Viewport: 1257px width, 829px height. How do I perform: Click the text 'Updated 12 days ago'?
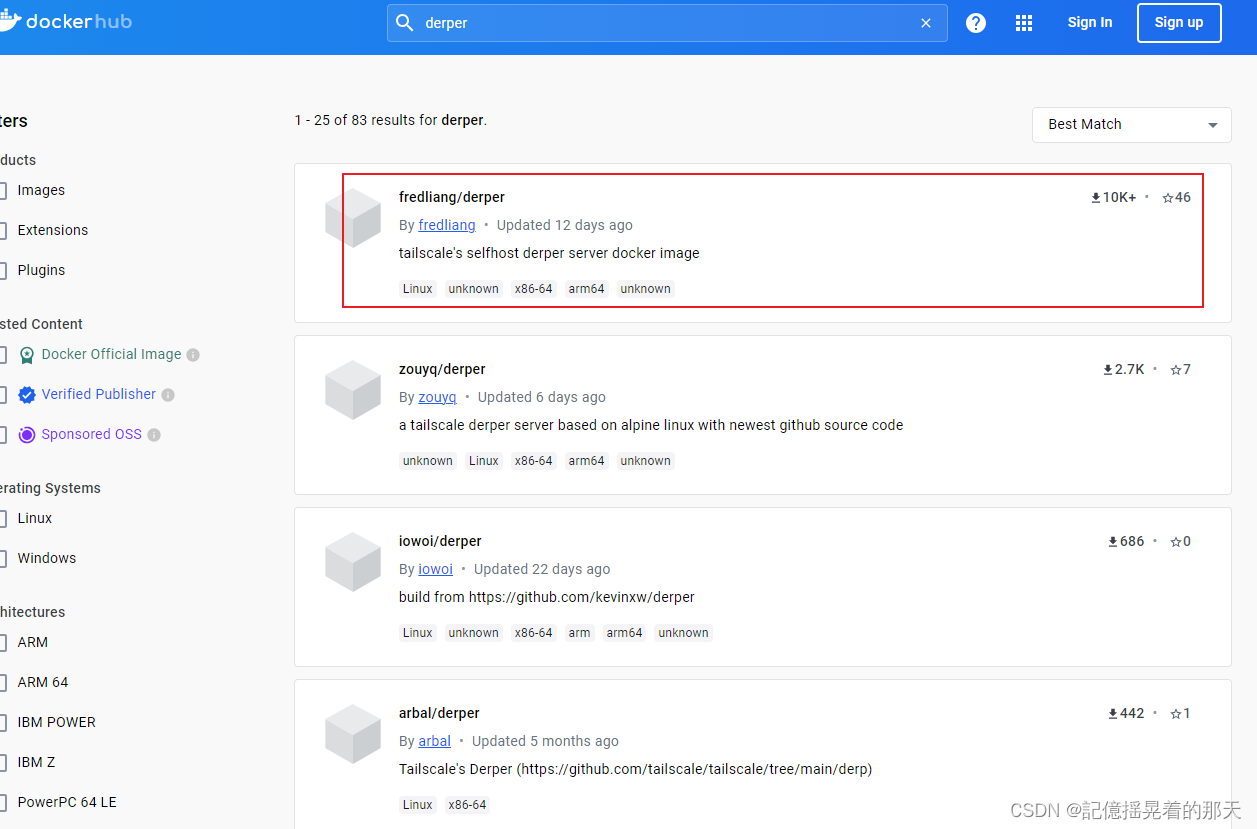click(565, 225)
